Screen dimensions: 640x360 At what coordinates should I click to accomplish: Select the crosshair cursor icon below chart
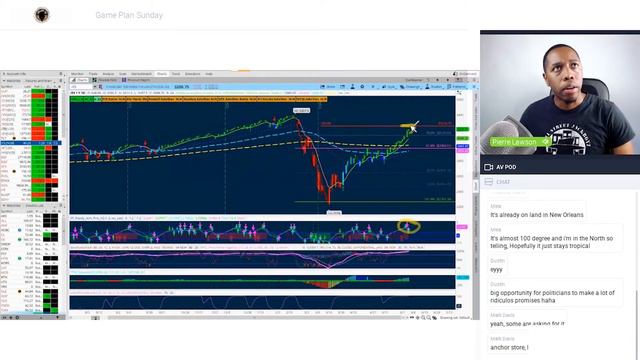[x=417, y=318]
